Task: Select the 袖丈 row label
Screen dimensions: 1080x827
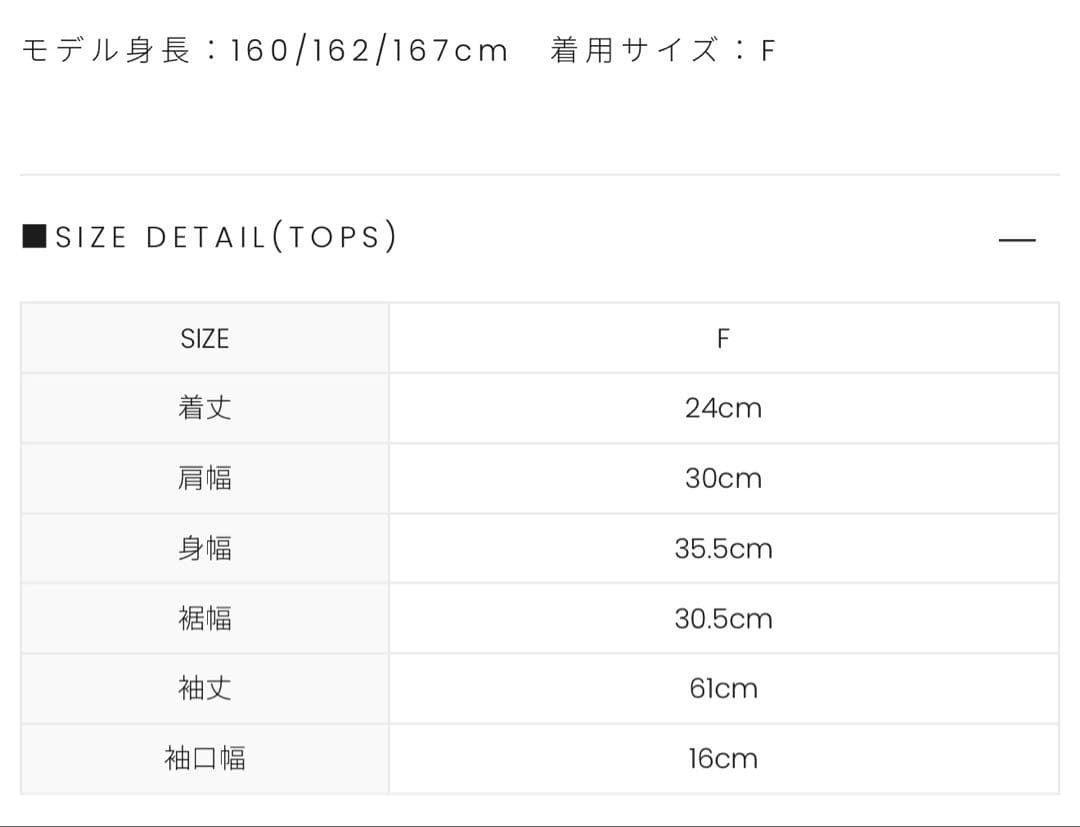Action: [x=205, y=689]
